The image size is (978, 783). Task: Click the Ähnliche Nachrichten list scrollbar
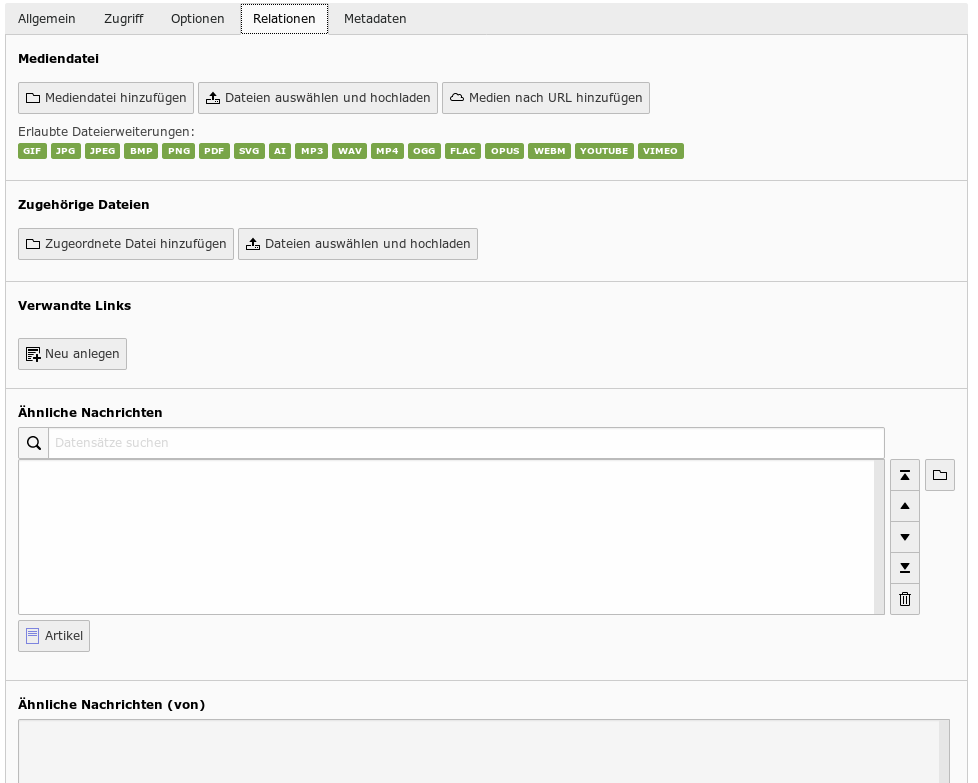[879, 537]
